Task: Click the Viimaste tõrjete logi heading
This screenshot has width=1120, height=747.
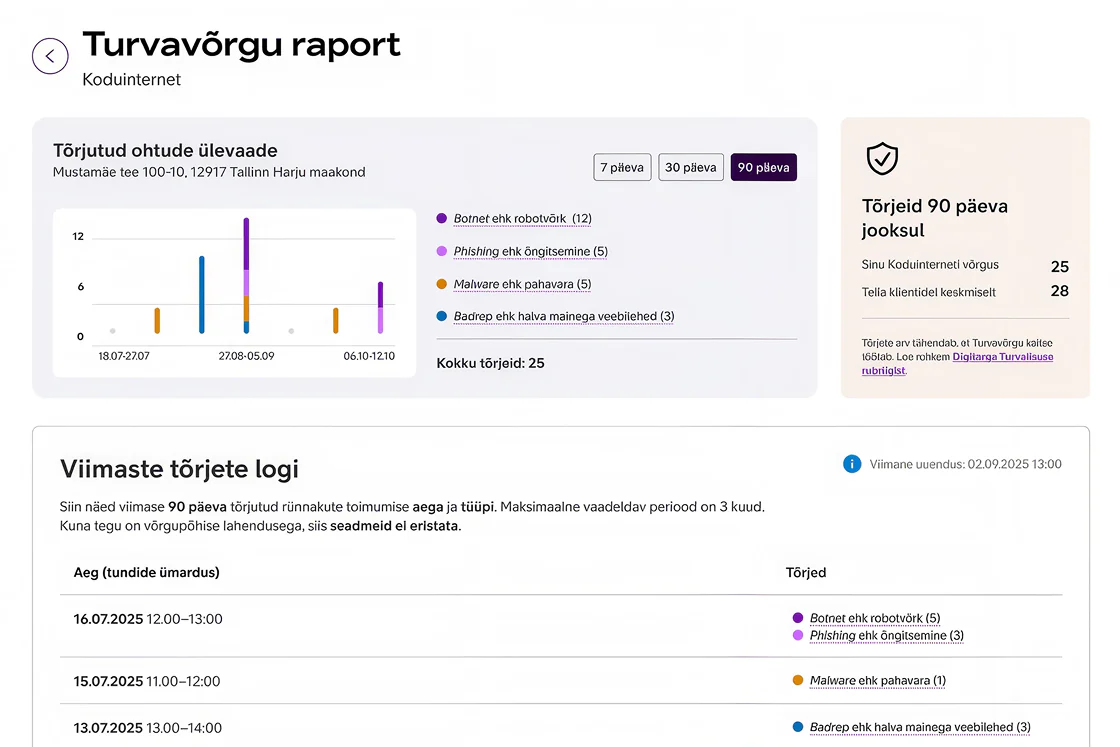Action: point(179,469)
